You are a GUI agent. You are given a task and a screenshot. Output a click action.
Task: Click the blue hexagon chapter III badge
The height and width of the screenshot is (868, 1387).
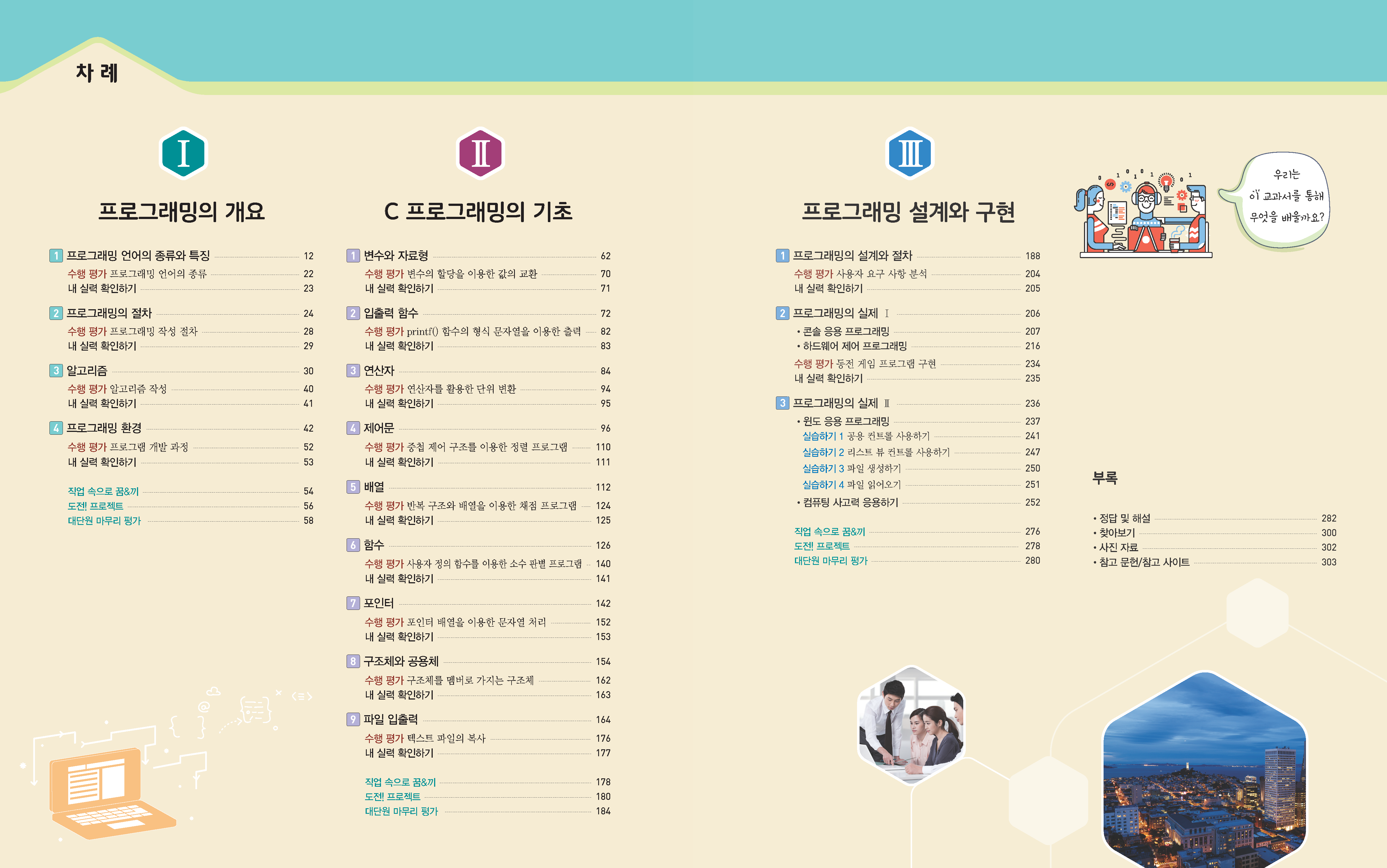click(910, 153)
